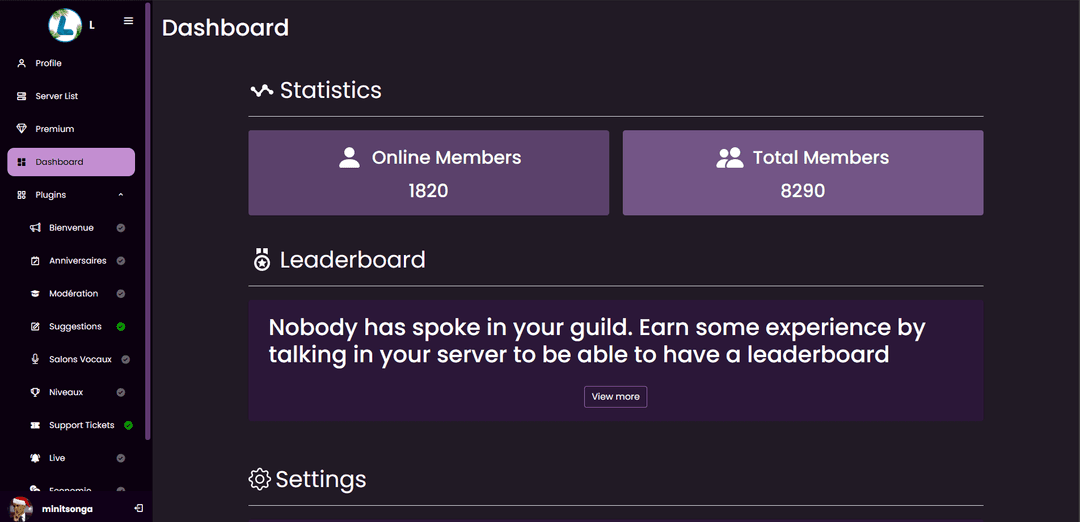Toggle the Suggestions green status check
Screen dimensions: 1080x522
[121, 327]
